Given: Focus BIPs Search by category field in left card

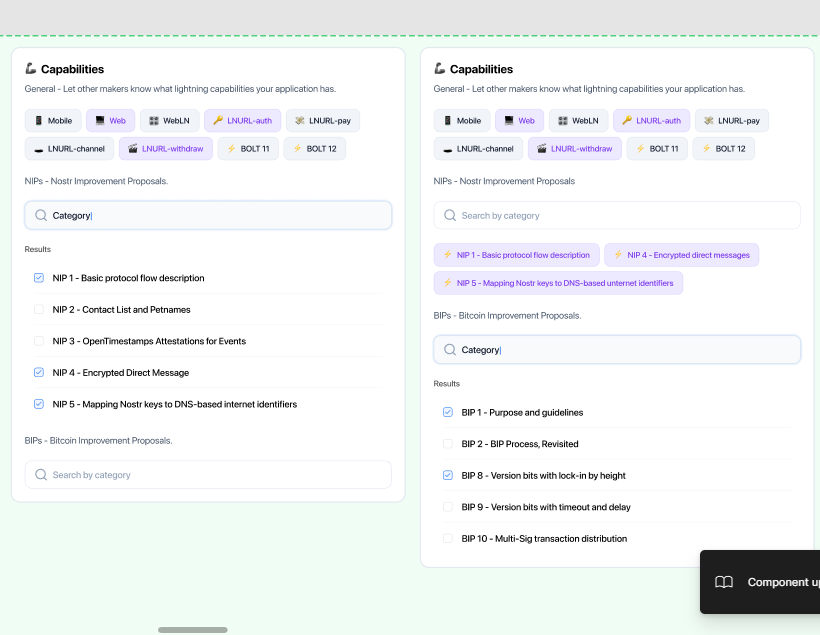Looking at the screenshot, I should tap(208, 475).
